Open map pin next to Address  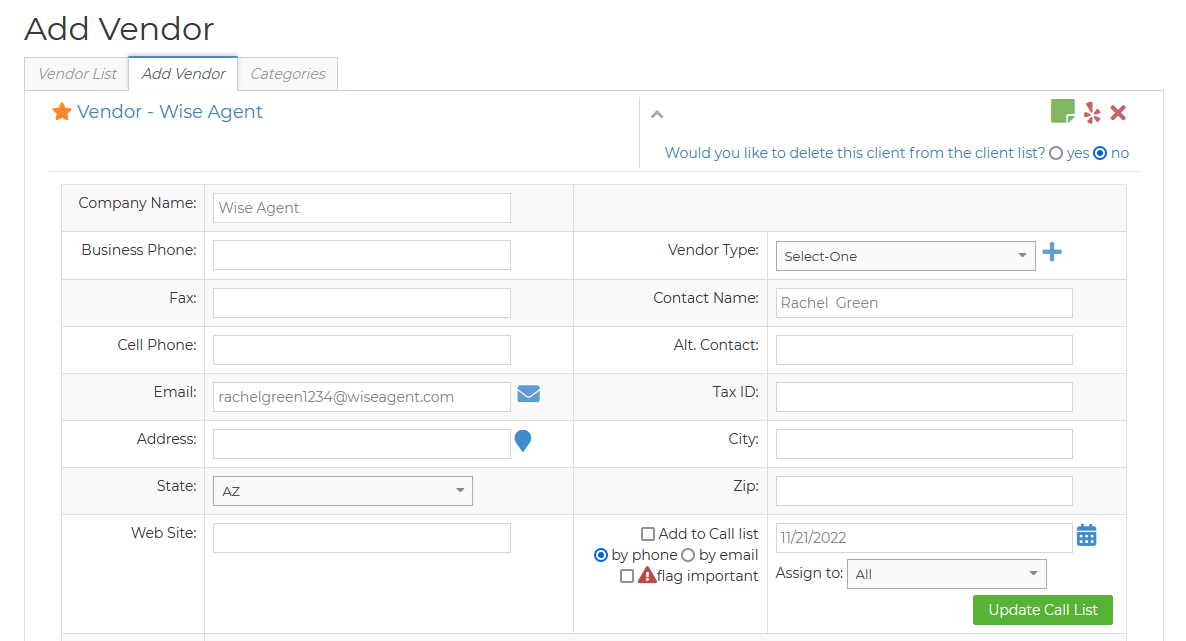523,440
